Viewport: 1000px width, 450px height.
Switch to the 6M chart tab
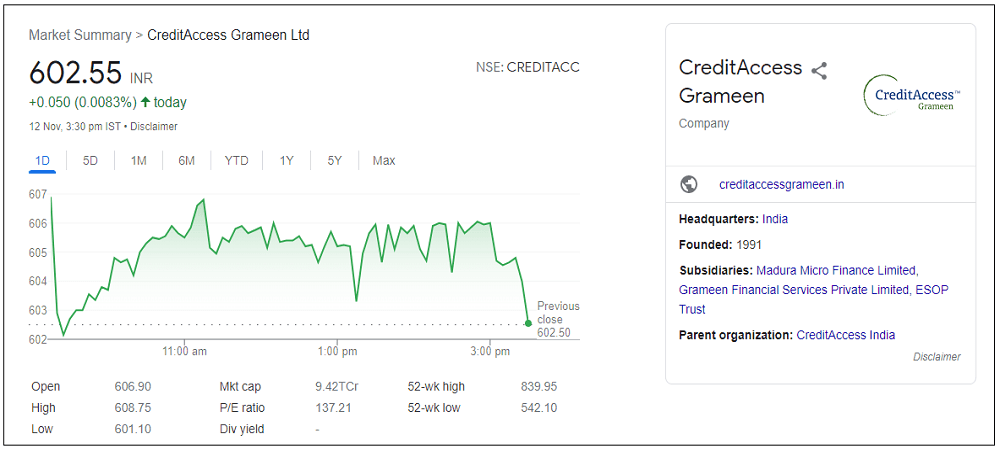pos(186,161)
